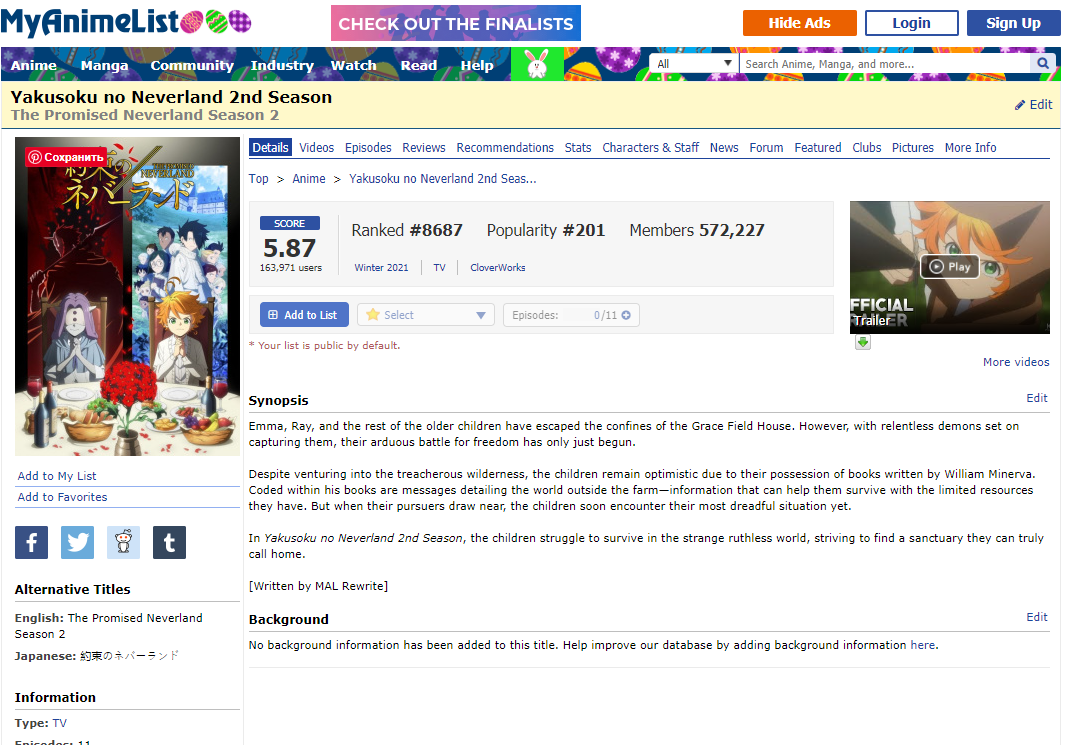Open the CloverWorks studio link
The image size is (1090, 745).
[498, 268]
